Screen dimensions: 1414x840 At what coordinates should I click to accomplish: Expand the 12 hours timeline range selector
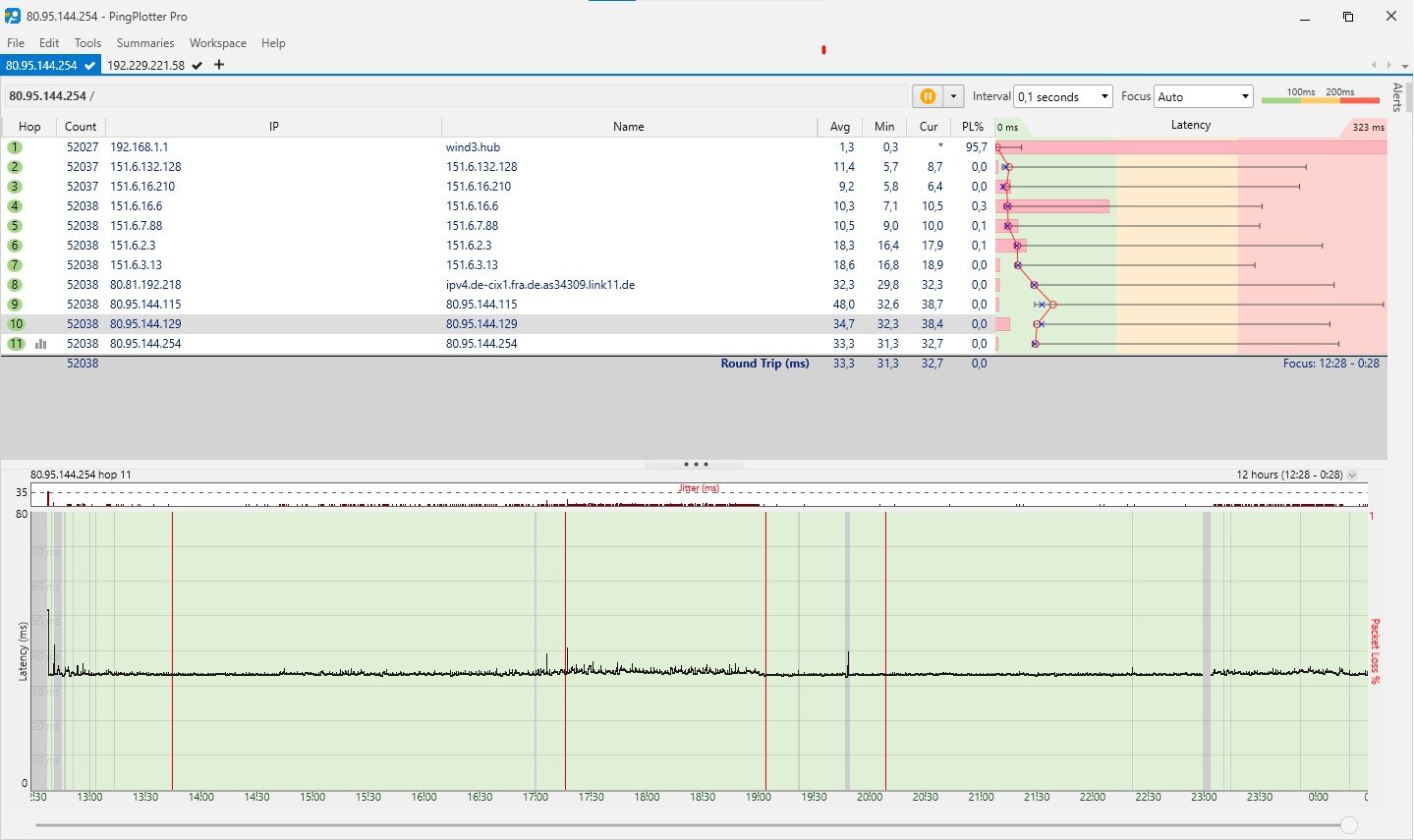tap(1352, 475)
